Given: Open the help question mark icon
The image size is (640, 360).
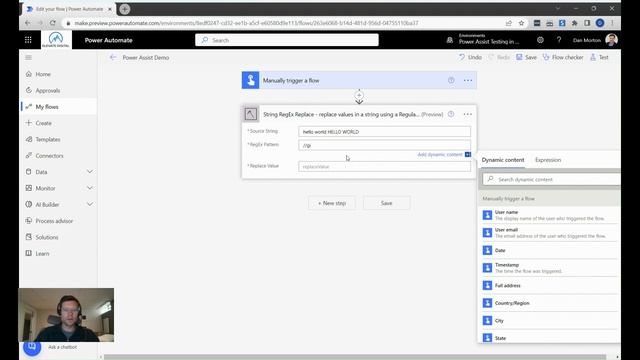Looking at the screenshot, I should 559,40.
